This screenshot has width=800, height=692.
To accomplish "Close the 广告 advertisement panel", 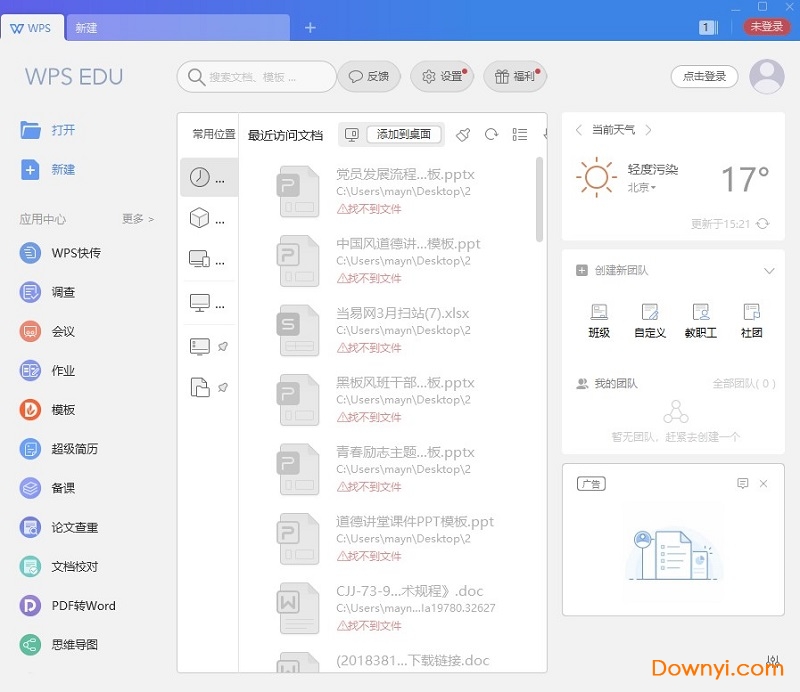I will [764, 484].
